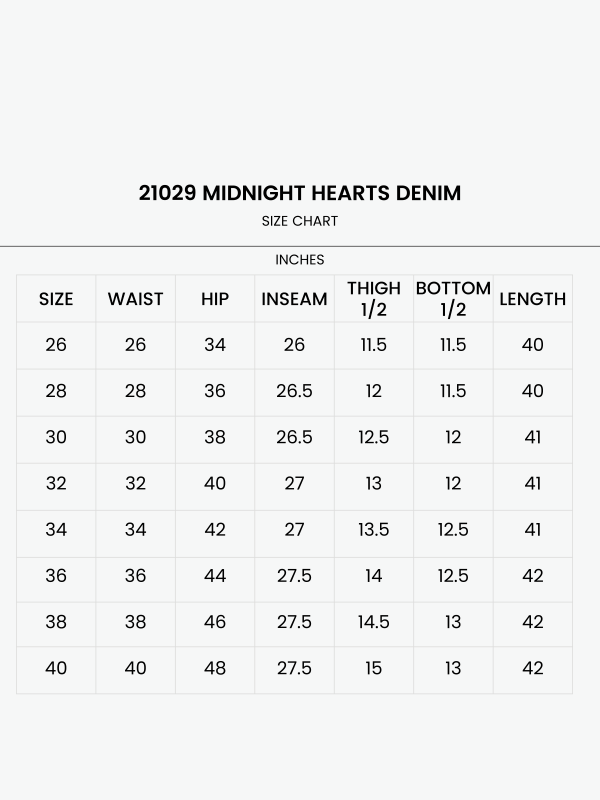
Task: Click thigh value 14.5 in size 38 row
Action: (x=374, y=622)
